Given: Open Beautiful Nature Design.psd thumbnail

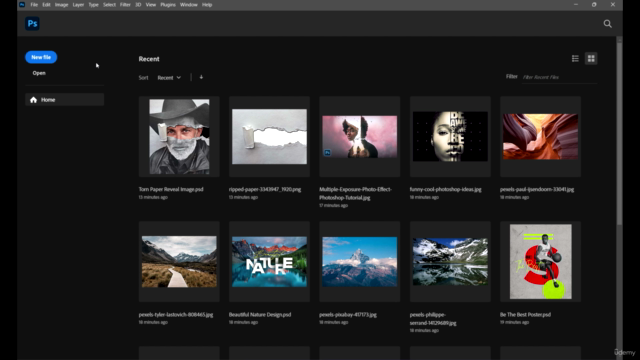Looking at the screenshot, I should click(269, 262).
